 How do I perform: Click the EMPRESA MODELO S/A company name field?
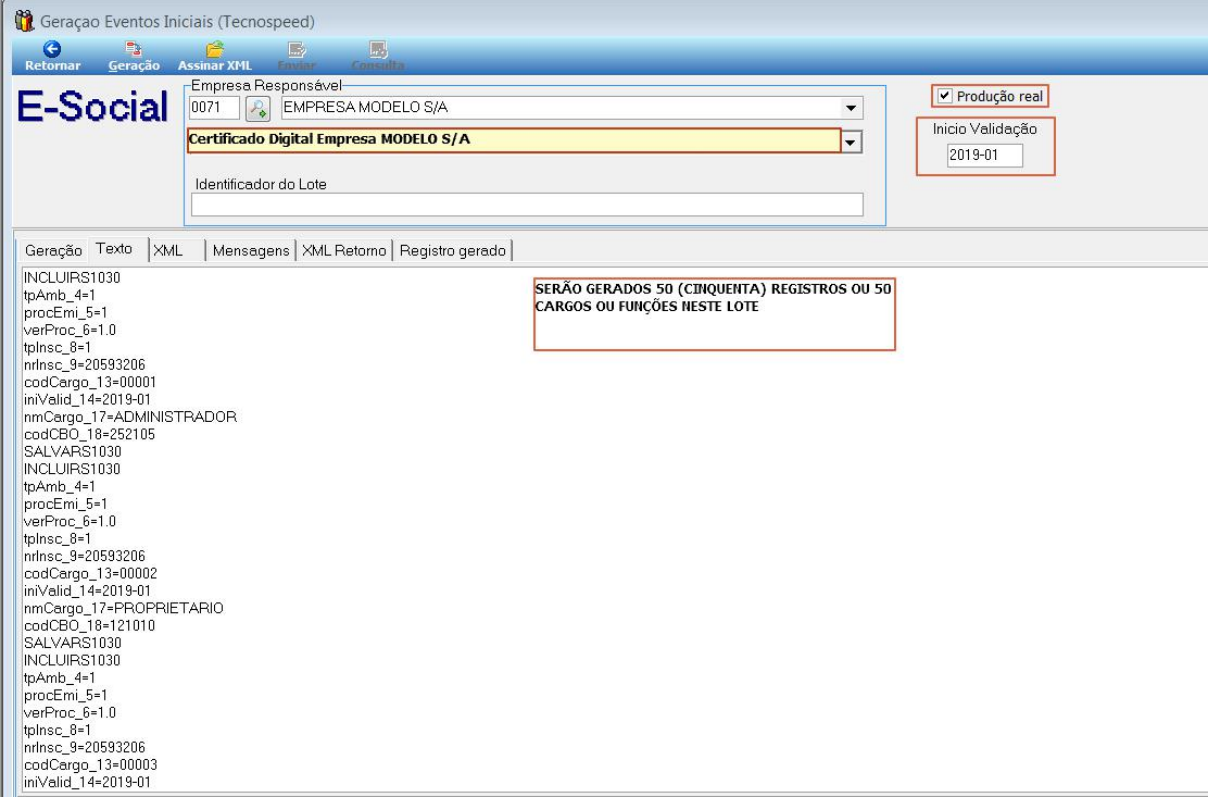pos(561,108)
